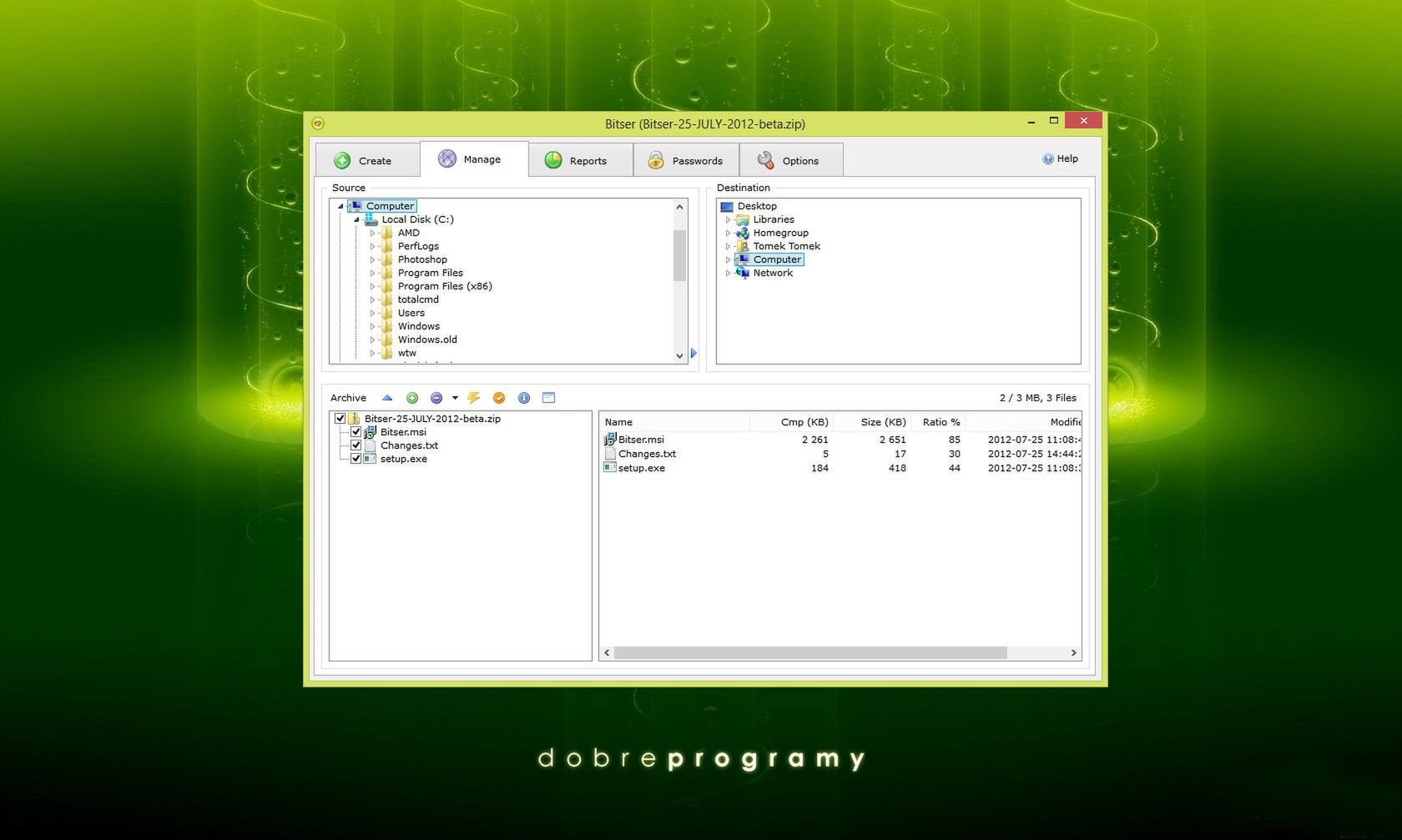Screen dimensions: 1402x840
Task: Click the Network icon in Destination
Action: click(x=743, y=273)
